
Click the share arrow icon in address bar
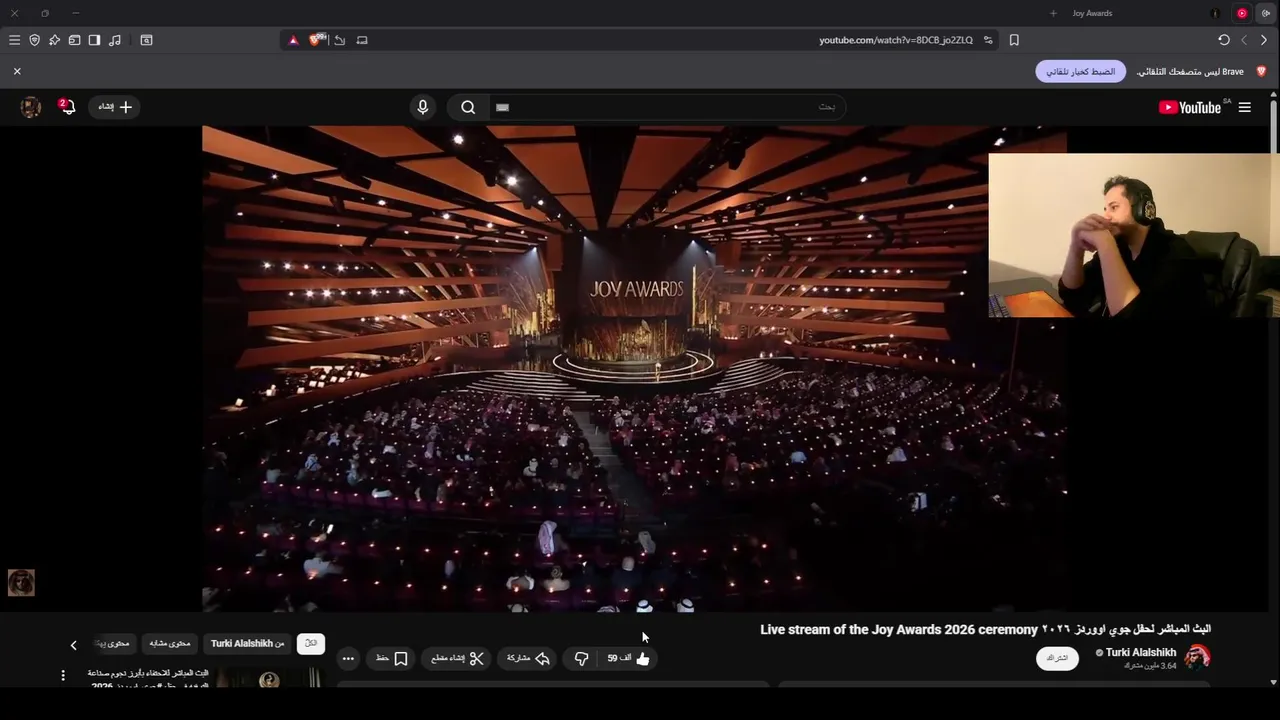click(340, 40)
